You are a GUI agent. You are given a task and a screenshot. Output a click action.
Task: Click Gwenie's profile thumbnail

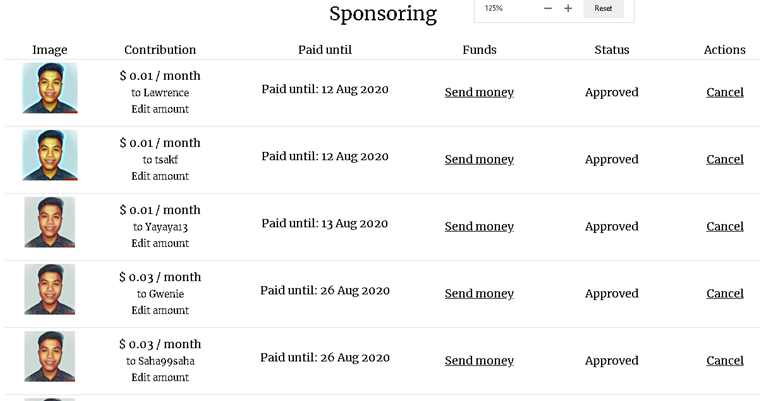(50, 289)
